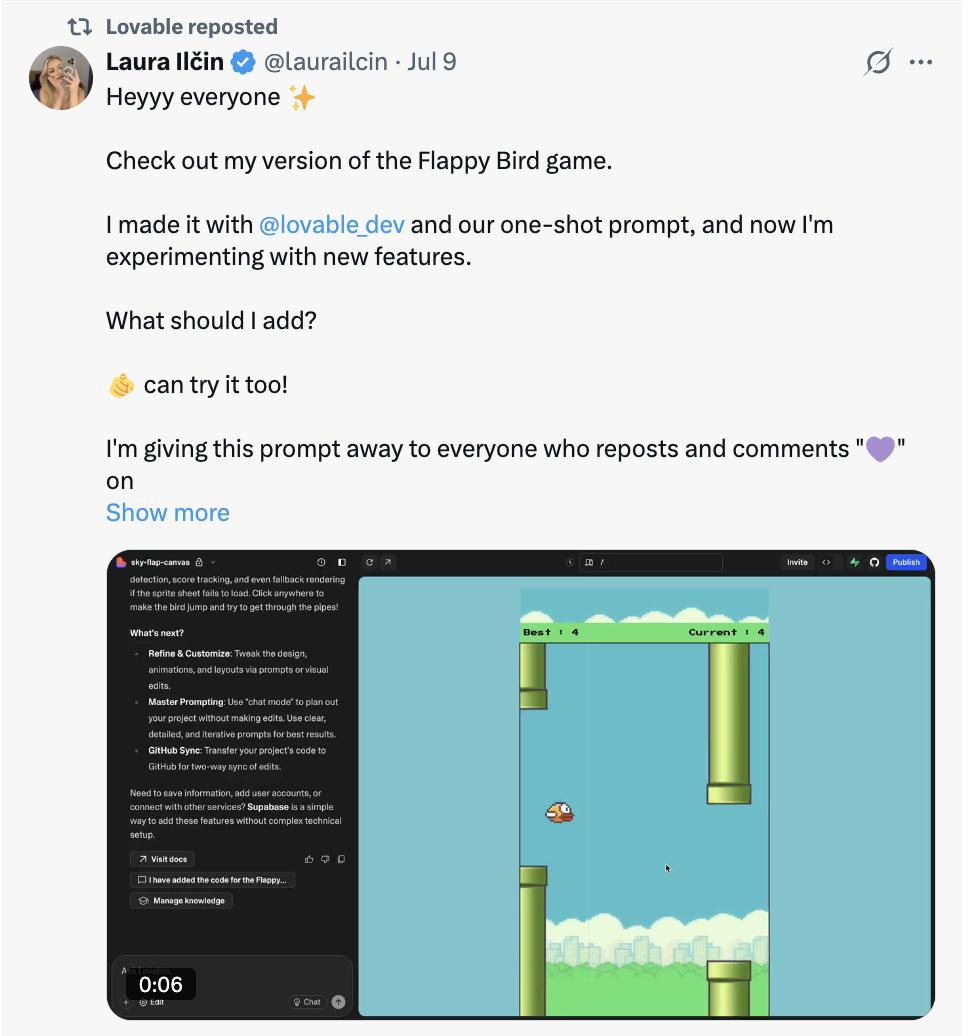The height and width of the screenshot is (1036, 968).
Task: Click the Invite button
Action: 797,562
